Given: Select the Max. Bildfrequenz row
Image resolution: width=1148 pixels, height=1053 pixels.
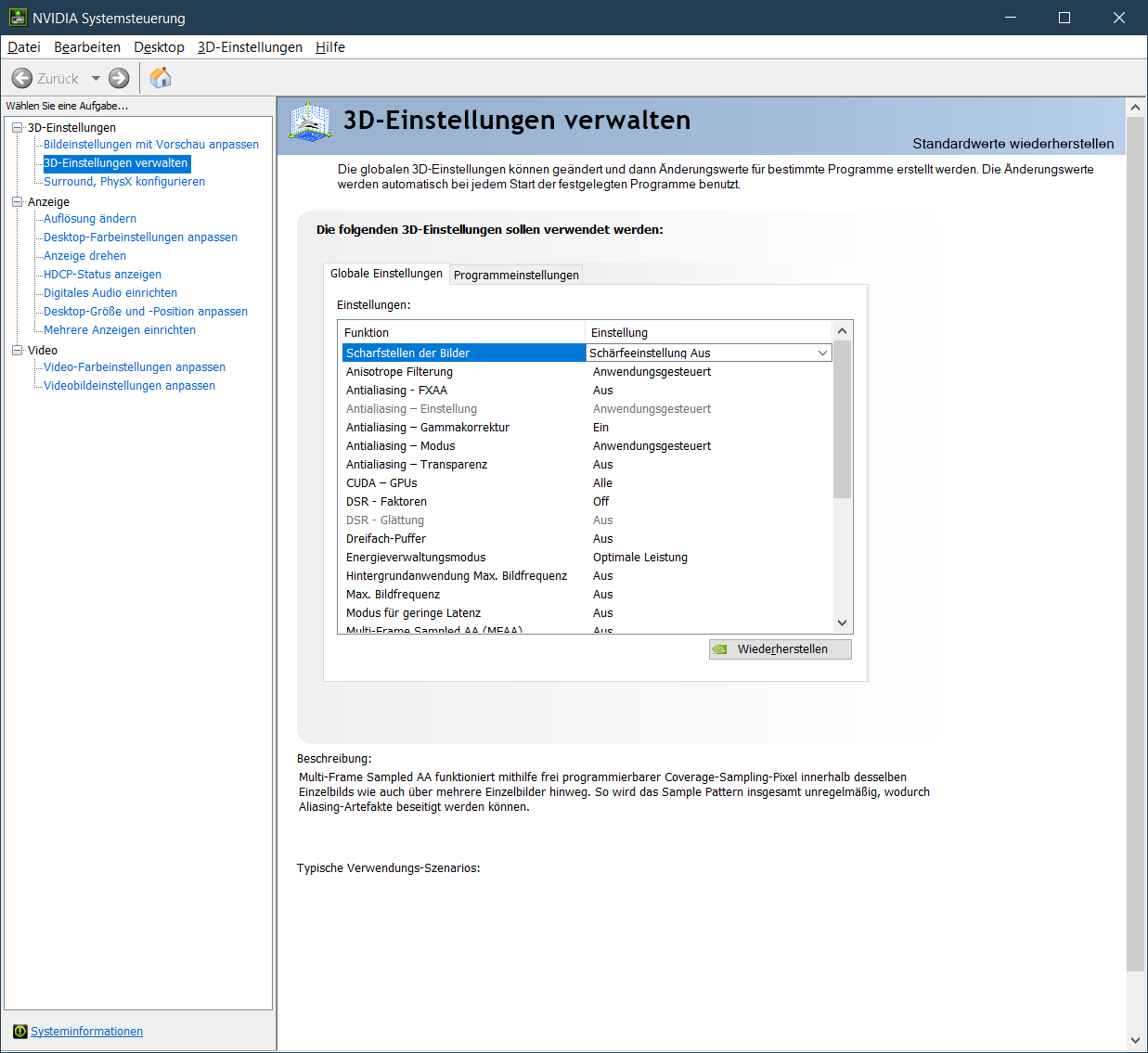Looking at the screenshot, I should pos(587,594).
